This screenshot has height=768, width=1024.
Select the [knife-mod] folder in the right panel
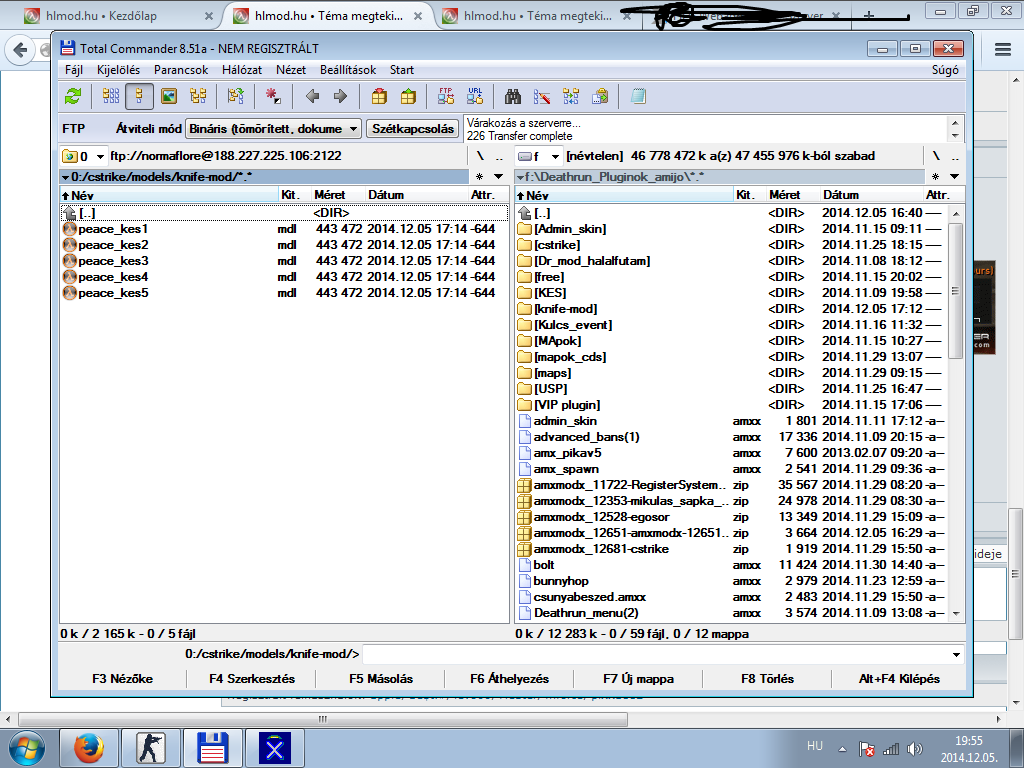pyautogui.click(x=731, y=309)
